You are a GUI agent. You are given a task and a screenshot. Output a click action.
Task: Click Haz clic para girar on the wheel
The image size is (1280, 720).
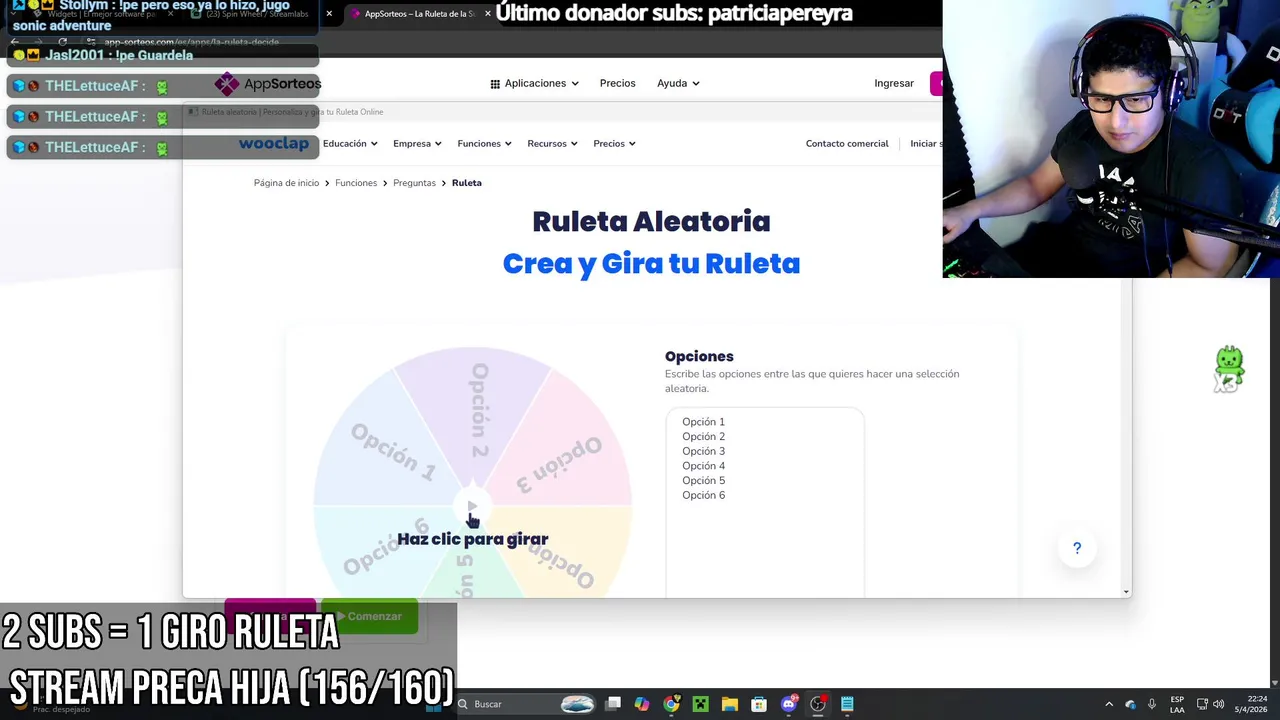click(473, 539)
